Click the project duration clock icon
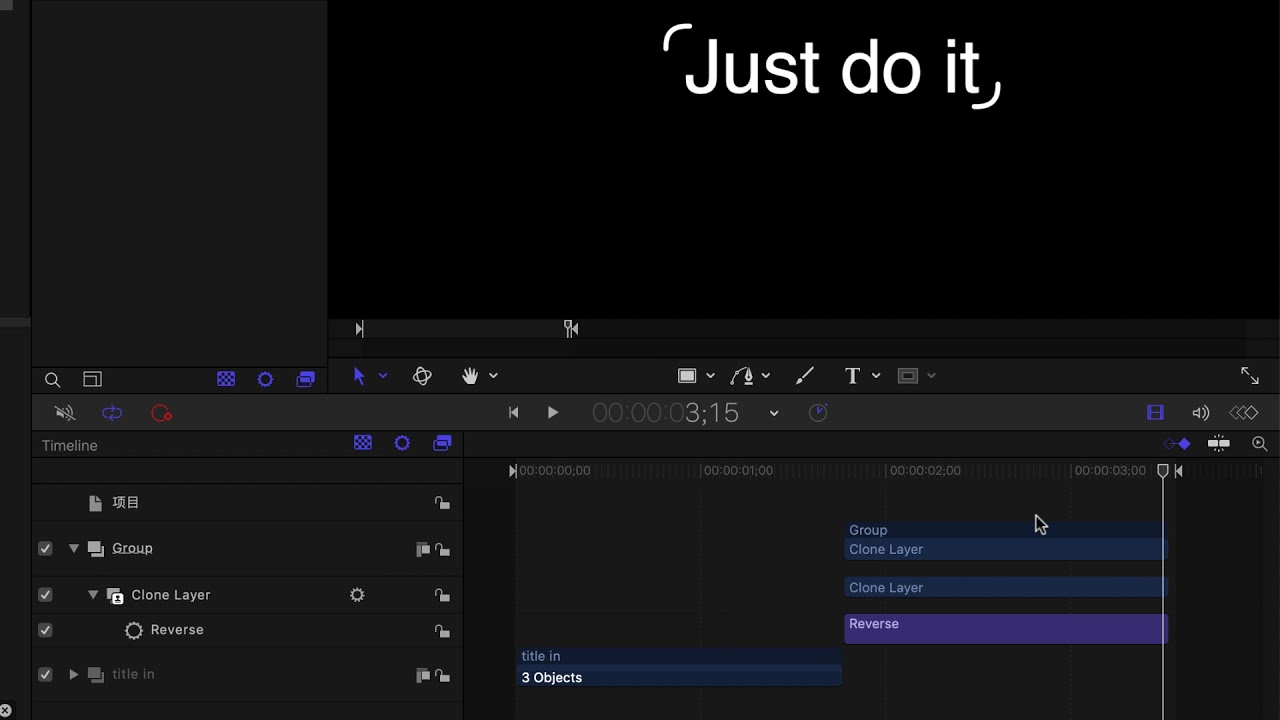 [818, 412]
